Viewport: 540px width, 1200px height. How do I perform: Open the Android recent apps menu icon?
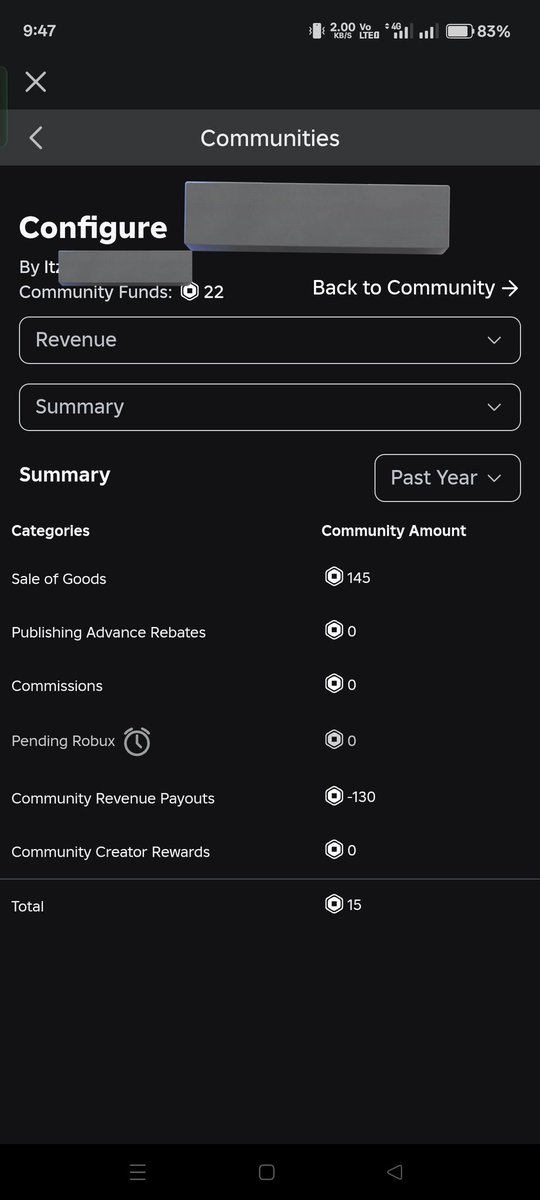tap(139, 1171)
